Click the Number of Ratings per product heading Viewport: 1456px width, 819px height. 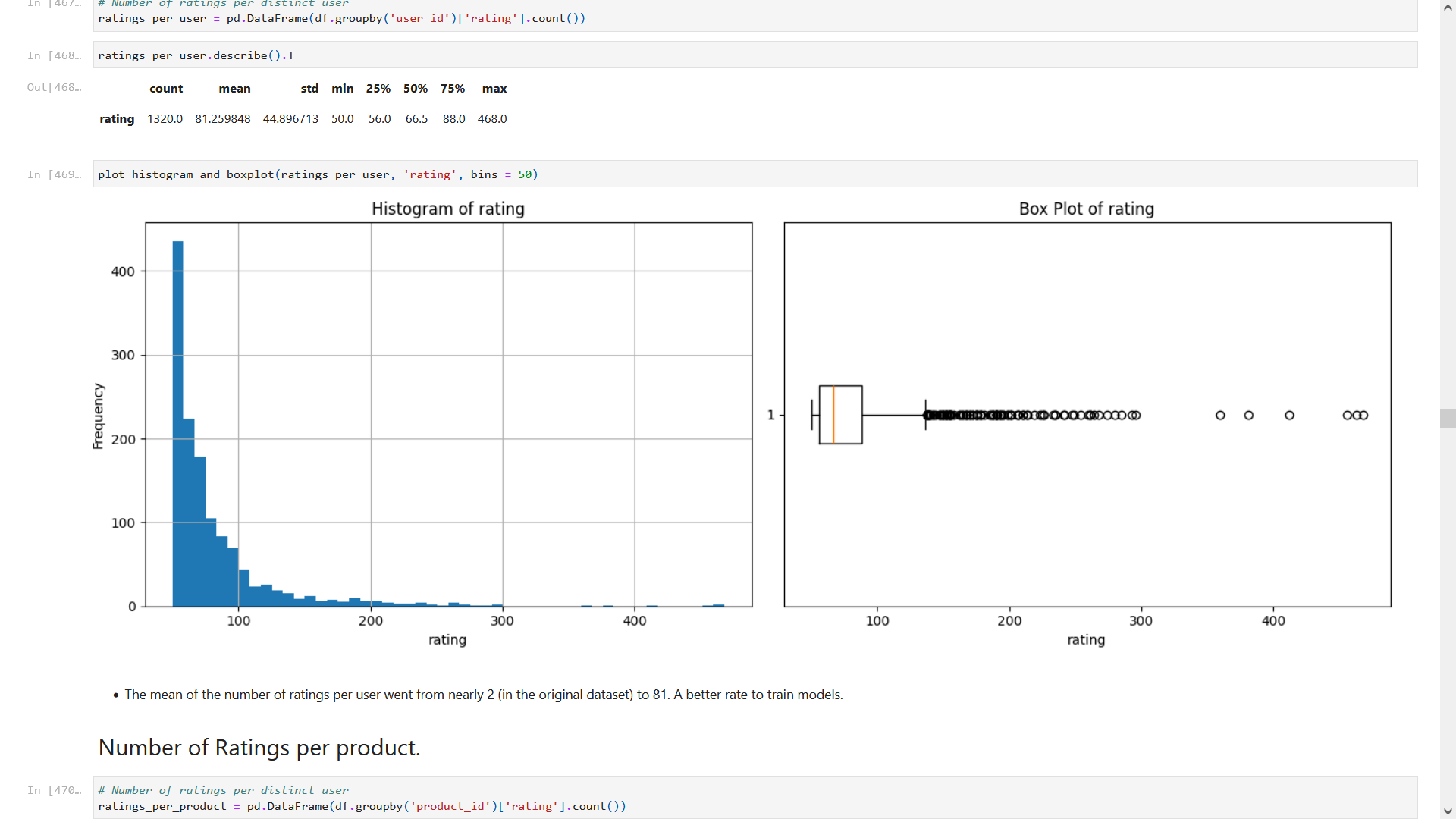click(x=259, y=747)
